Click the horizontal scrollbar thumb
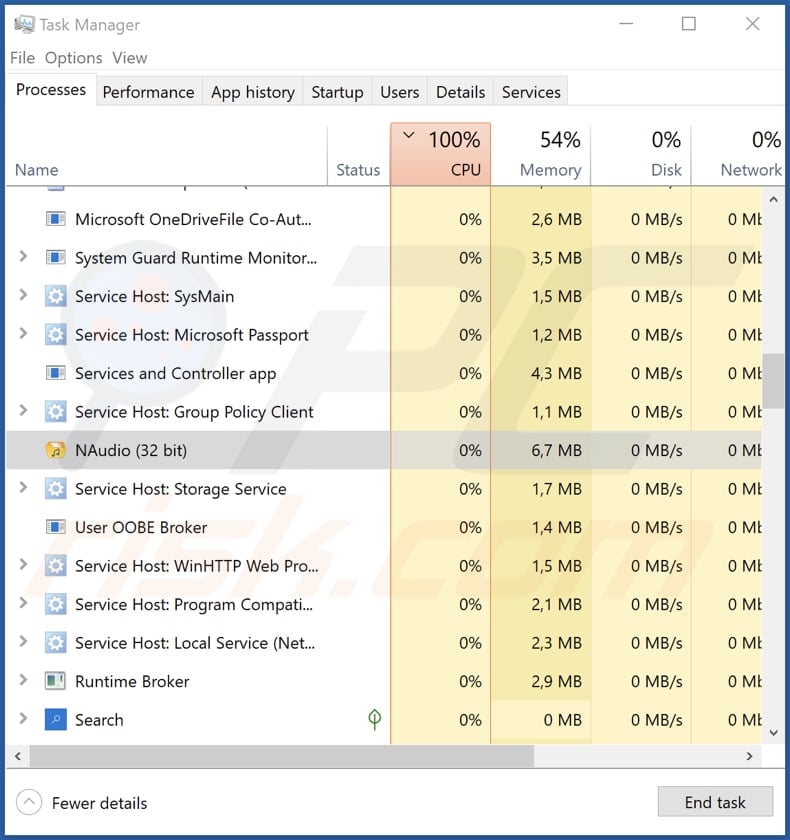The width and height of the screenshot is (790, 840). pos(282,756)
